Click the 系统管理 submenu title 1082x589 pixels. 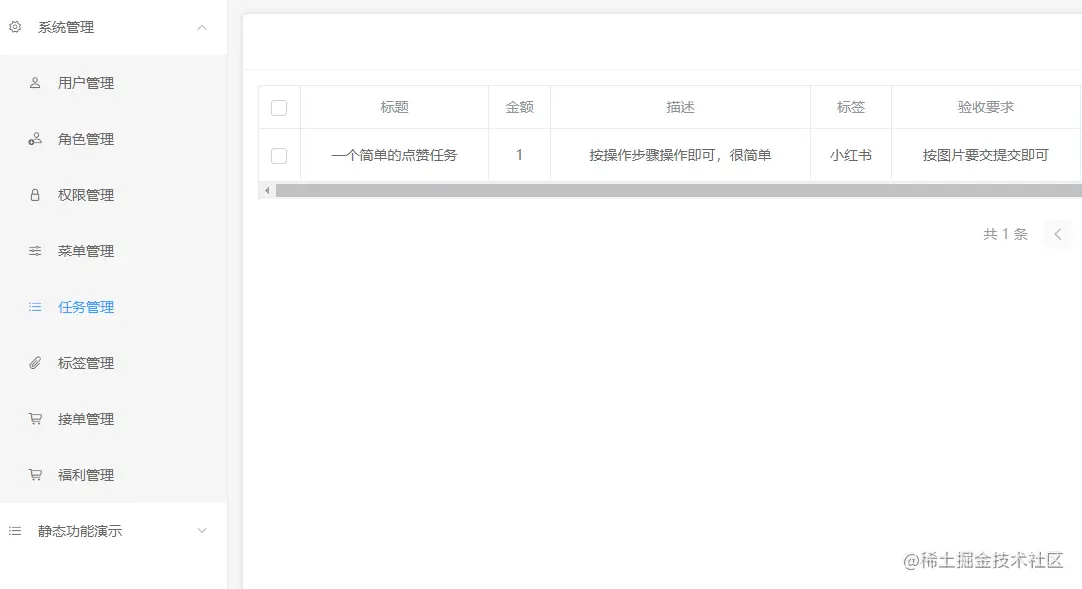click(113, 28)
